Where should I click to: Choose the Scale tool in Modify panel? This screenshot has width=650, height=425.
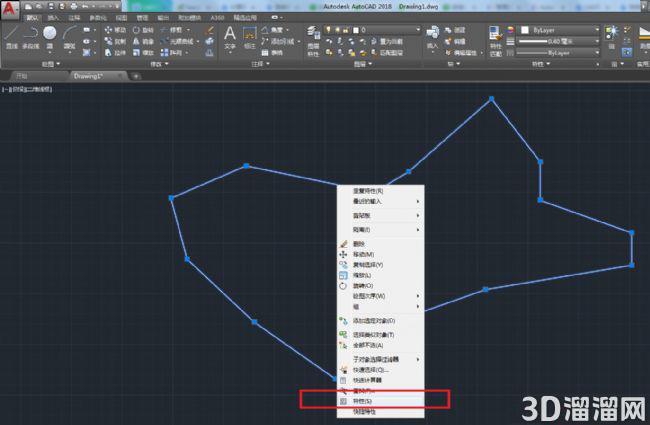(143, 53)
